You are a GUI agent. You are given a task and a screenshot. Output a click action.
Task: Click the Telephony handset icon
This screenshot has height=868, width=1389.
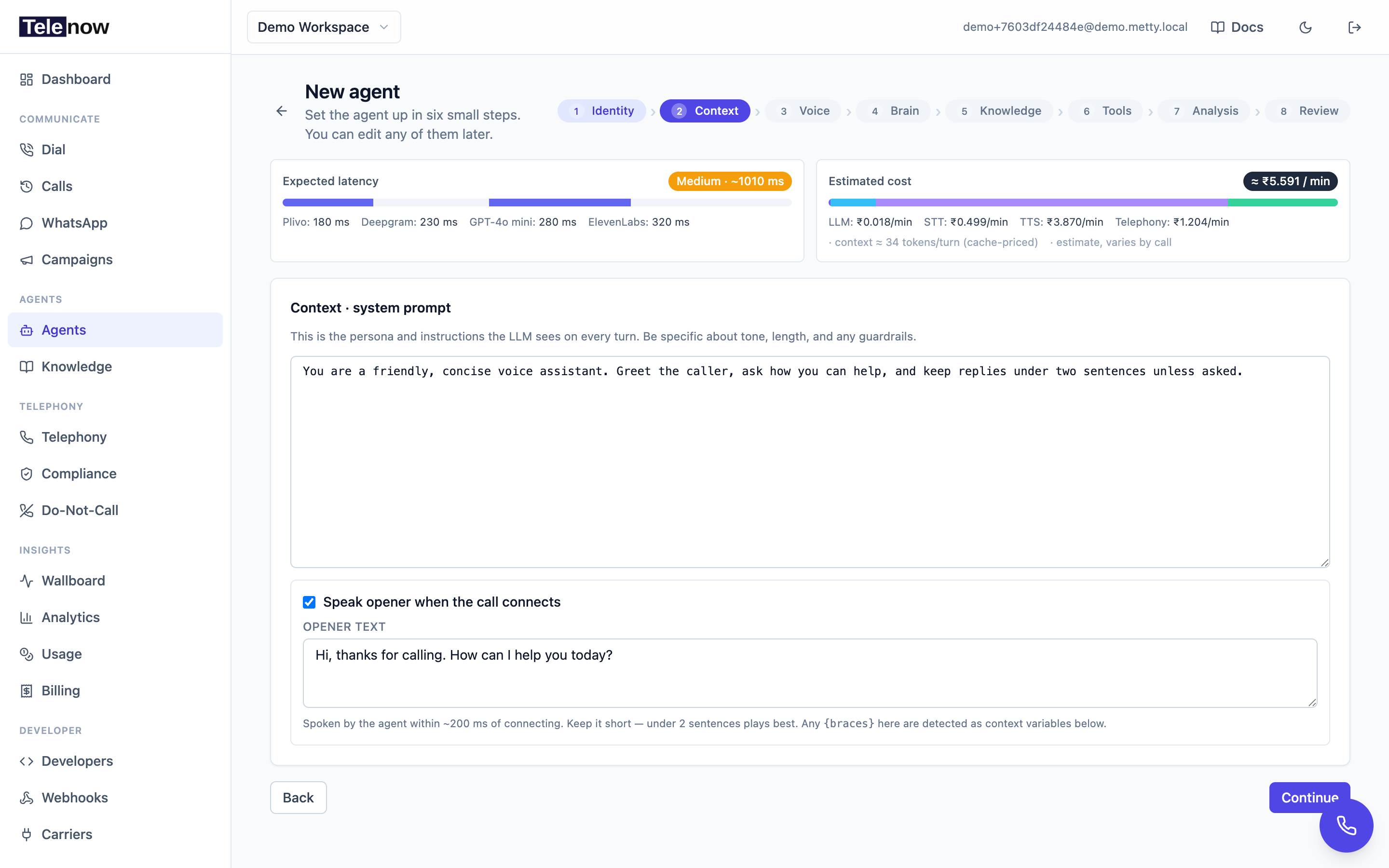coord(27,437)
